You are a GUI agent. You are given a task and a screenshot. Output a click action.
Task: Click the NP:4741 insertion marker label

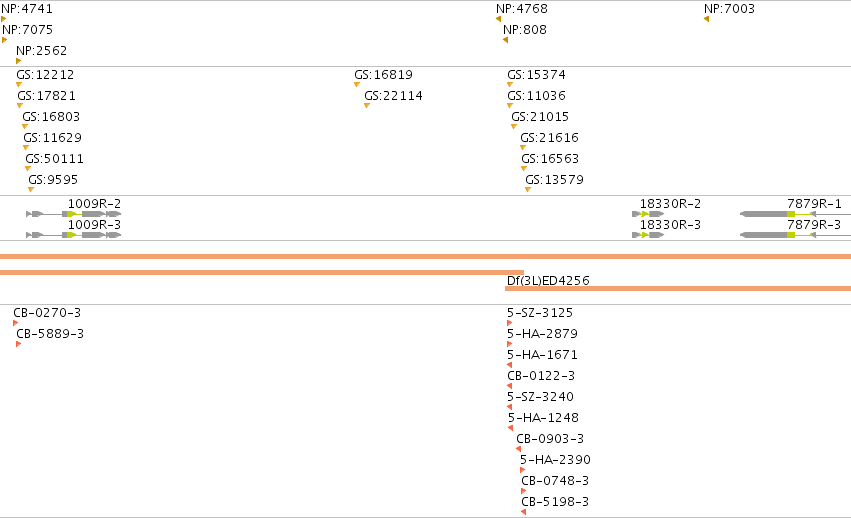pos(27,9)
